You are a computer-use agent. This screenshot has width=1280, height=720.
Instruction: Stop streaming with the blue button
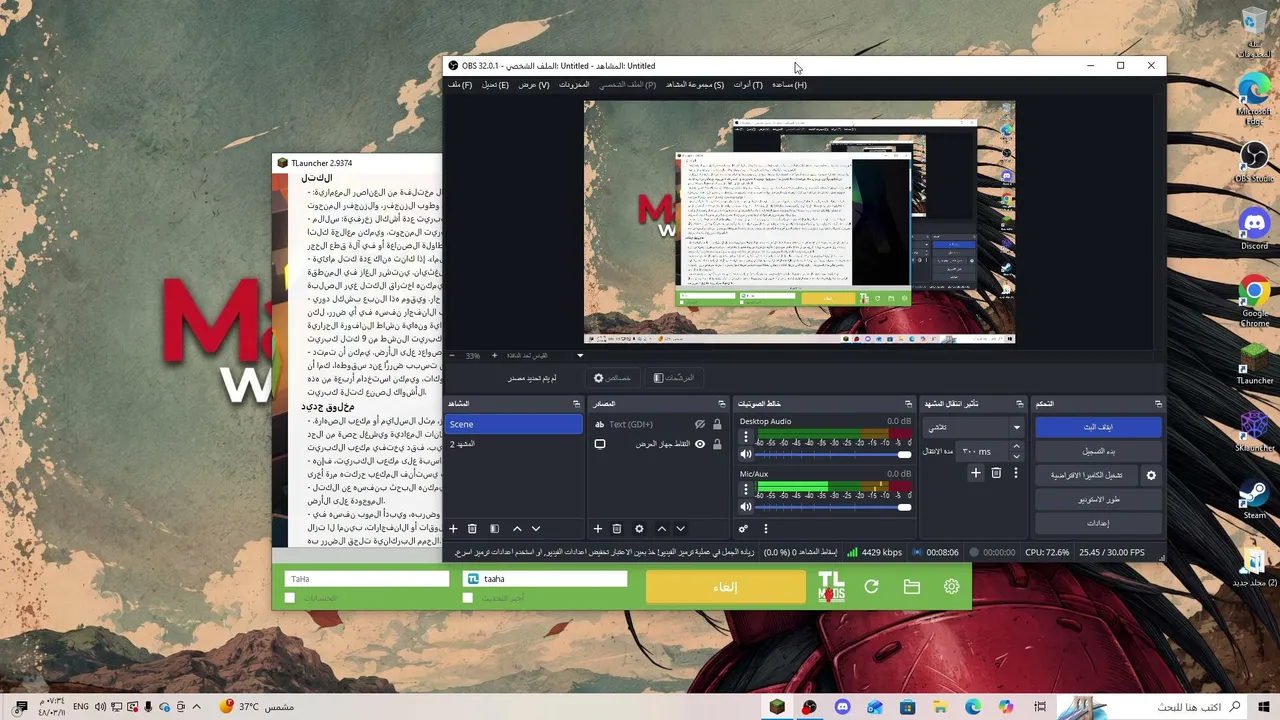click(1098, 427)
